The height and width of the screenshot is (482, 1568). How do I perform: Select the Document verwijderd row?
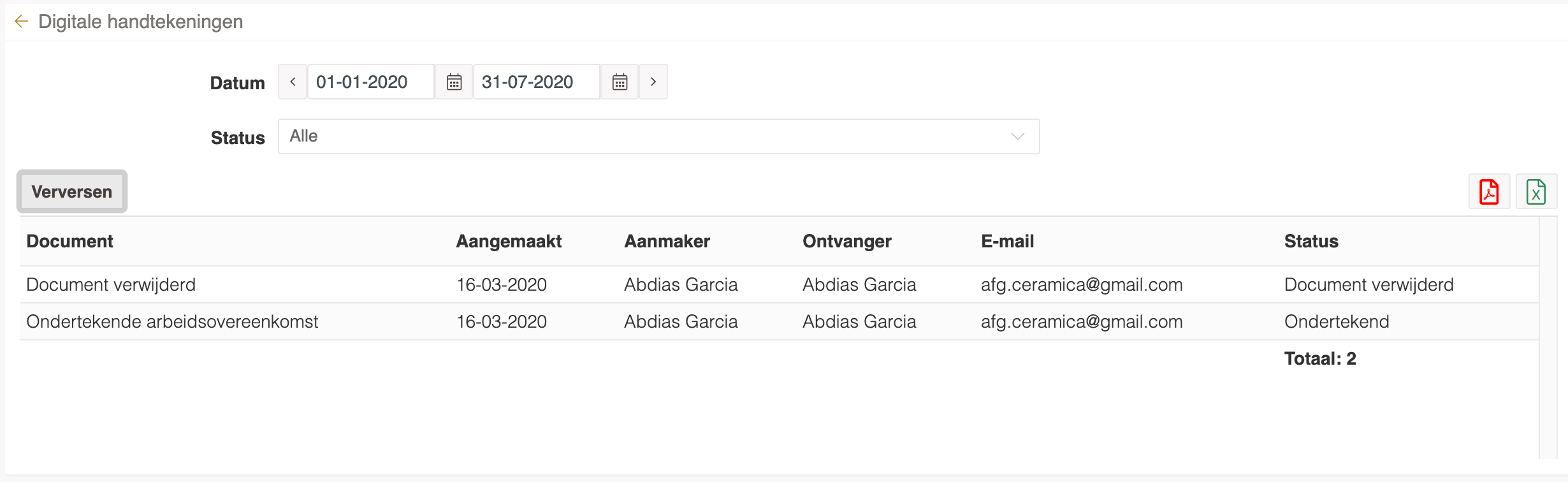point(780,284)
